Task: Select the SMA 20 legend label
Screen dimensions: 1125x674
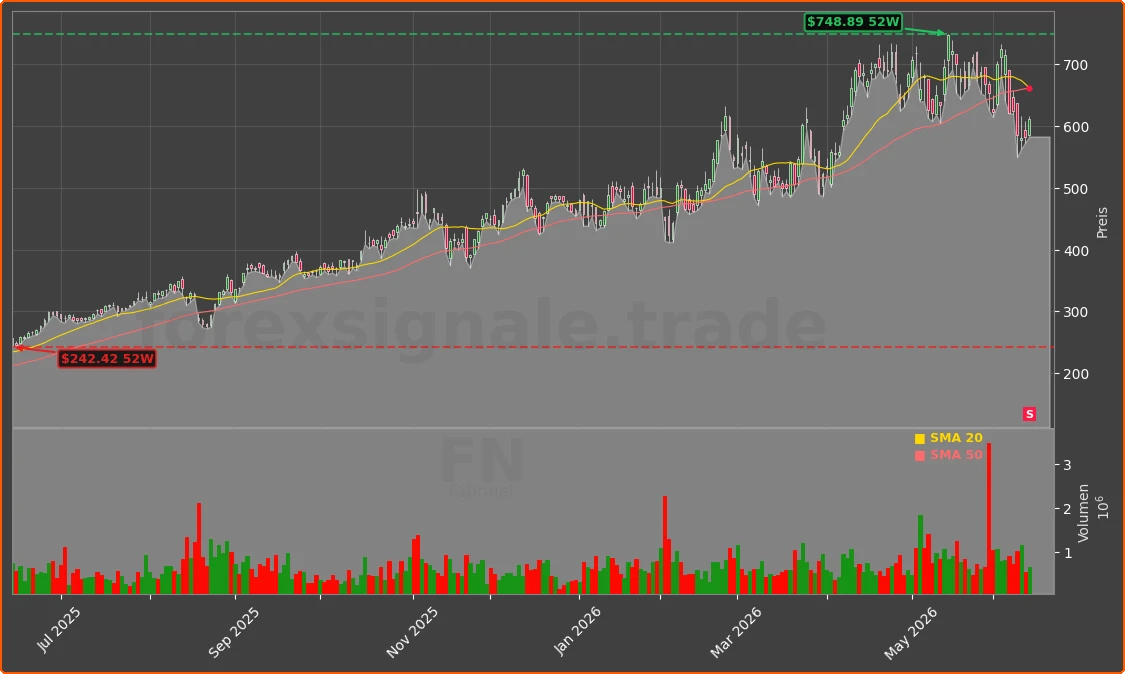Action: (x=956, y=438)
